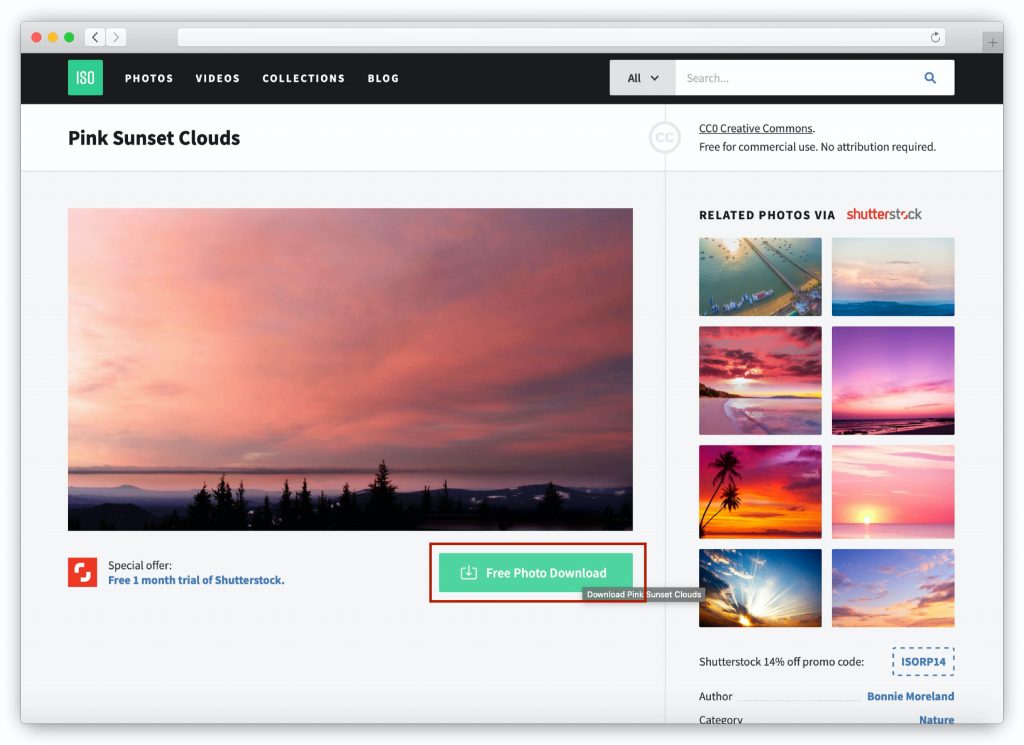The image size is (1024, 745).
Task: Open the pastel clouds over mountains thumbnail
Action: click(x=893, y=276)
